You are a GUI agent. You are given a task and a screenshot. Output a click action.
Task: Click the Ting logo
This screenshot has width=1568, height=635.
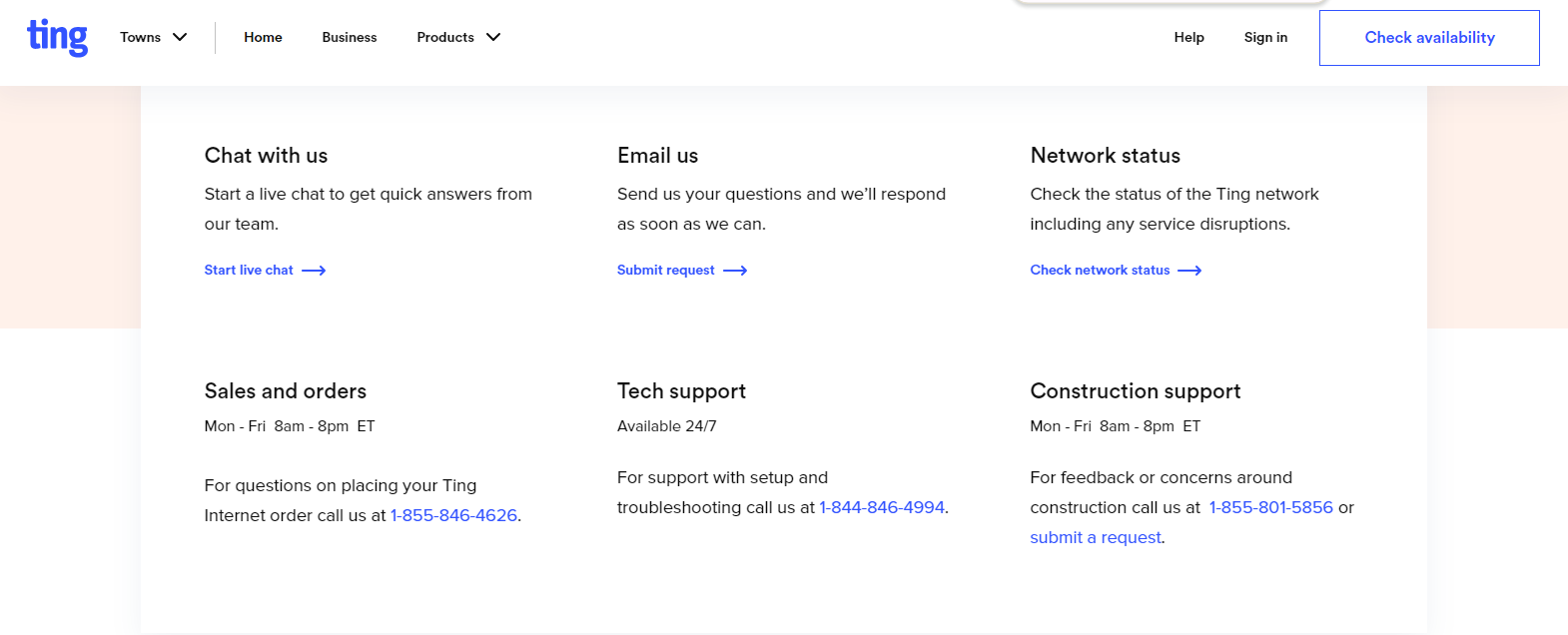(x=57, y=37)
